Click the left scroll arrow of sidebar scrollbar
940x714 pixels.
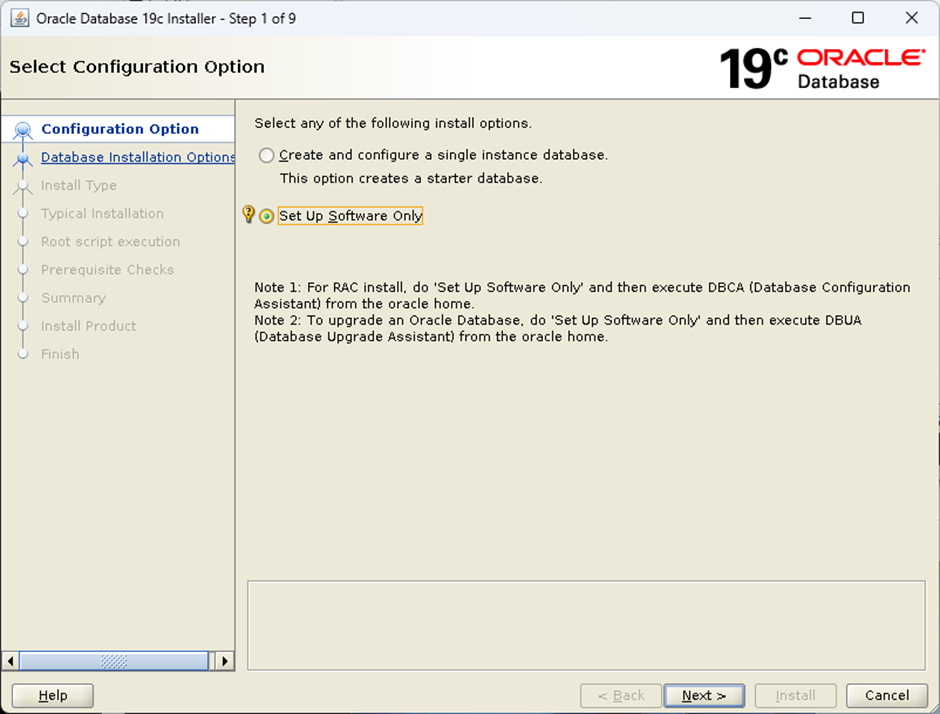click(10, 661)
